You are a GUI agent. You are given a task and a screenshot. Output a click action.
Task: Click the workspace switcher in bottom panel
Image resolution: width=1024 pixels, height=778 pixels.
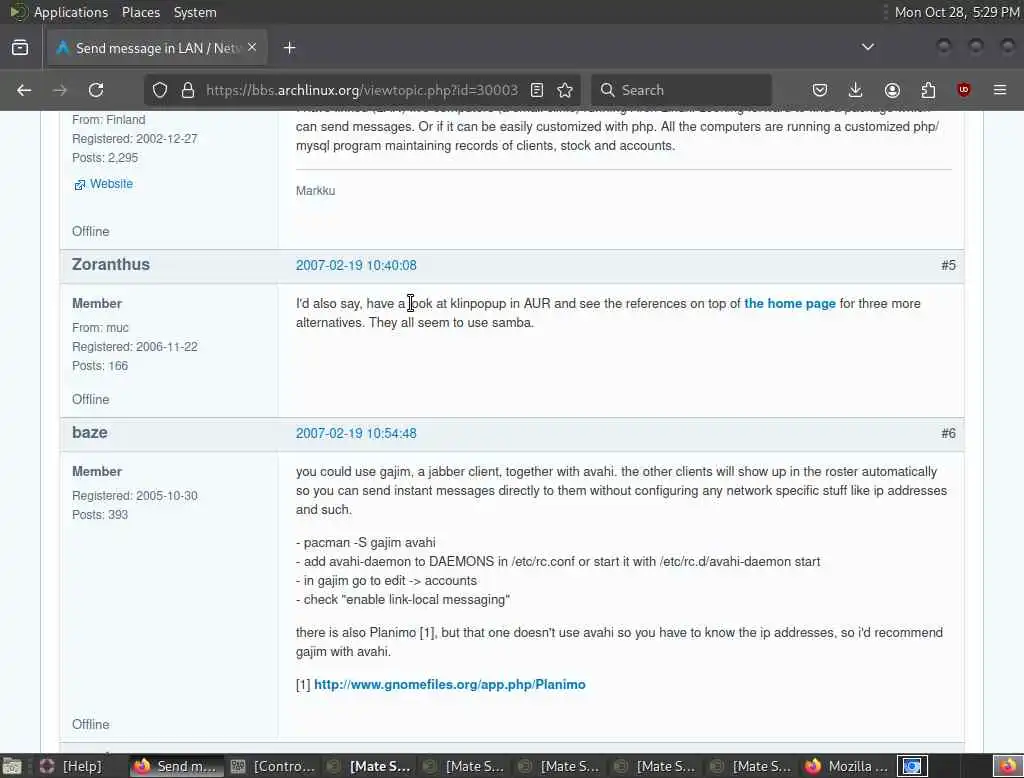[x=912, y=766]
